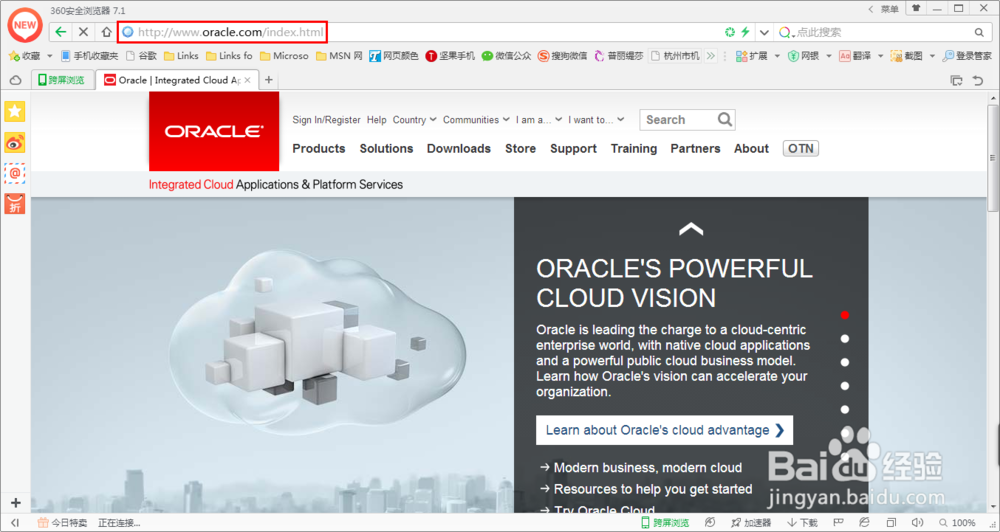This screenshot has height=532, width=1000.
Task: Open address bar history dropdown arrow
Action: click(x=763, y=32)
